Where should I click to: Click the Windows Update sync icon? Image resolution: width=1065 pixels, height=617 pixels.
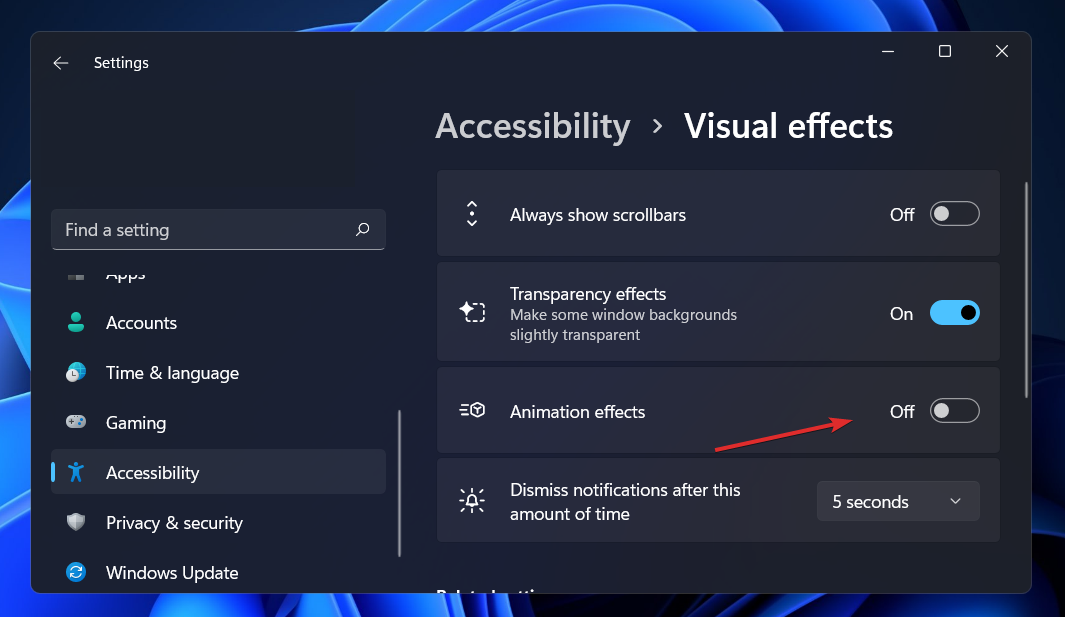pos(76,572)
